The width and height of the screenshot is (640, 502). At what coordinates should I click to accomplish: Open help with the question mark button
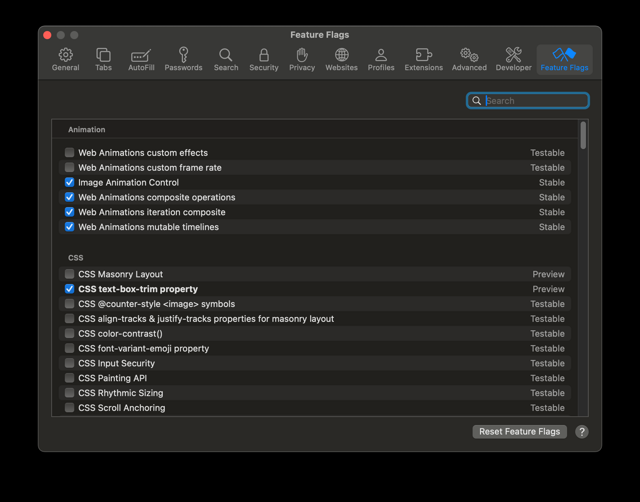coord(582,431)
